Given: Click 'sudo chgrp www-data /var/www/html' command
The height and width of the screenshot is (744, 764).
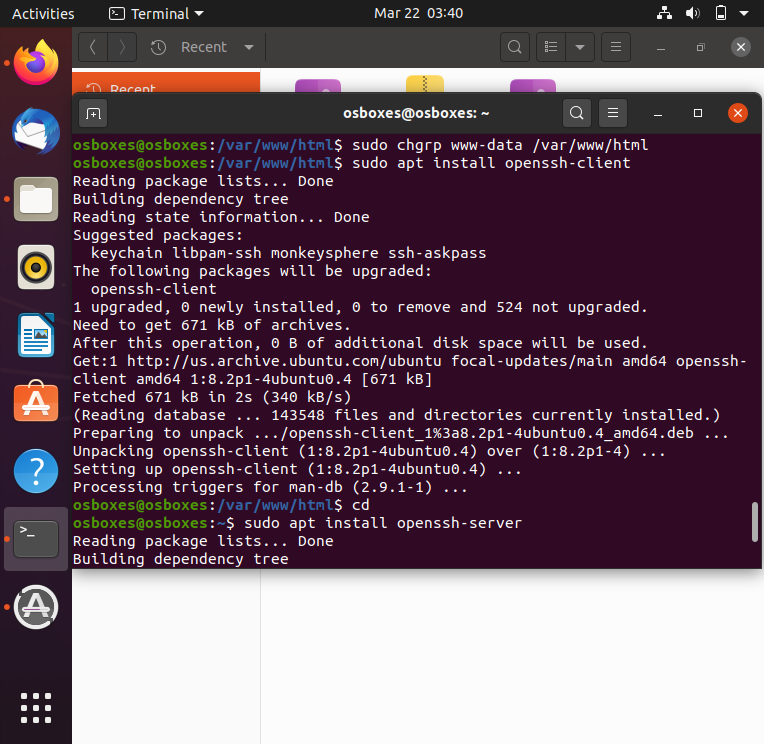Looking at the screenshot, I should [500, 145].
